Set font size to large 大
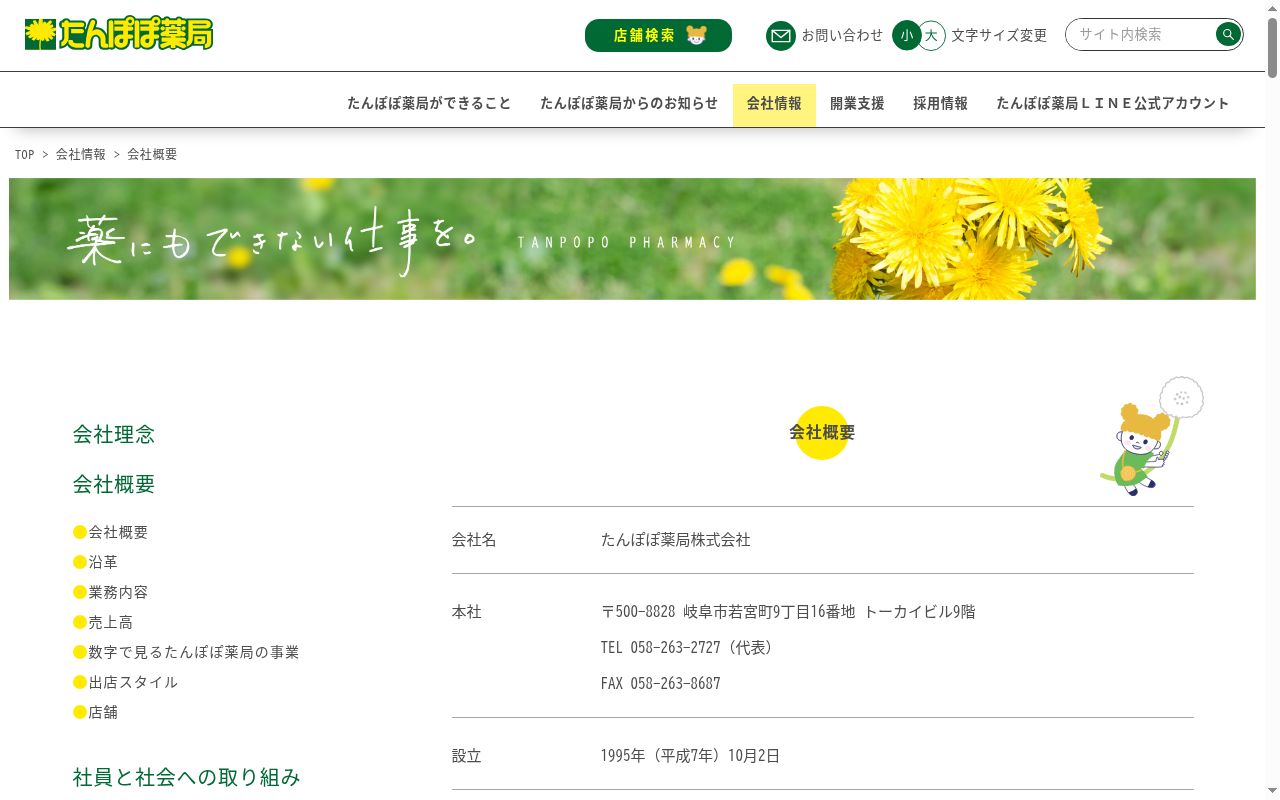The height and width of the screenshot is (800, 1280). click(x=932, y=36)
